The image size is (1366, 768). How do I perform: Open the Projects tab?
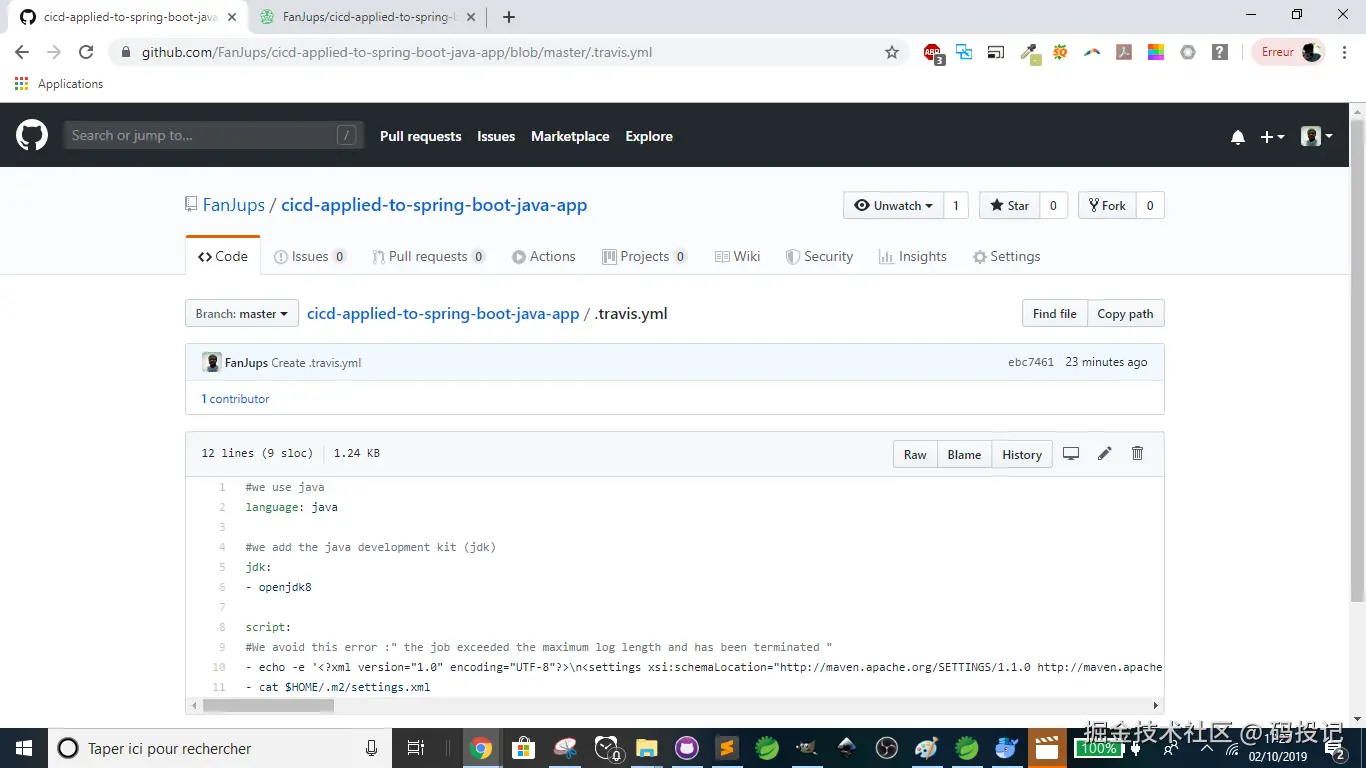coord(645,256)
